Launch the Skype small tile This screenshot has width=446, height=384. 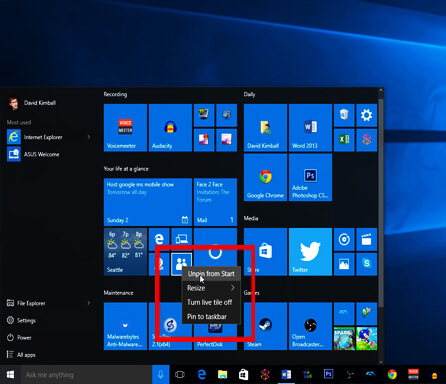(367, 264)
